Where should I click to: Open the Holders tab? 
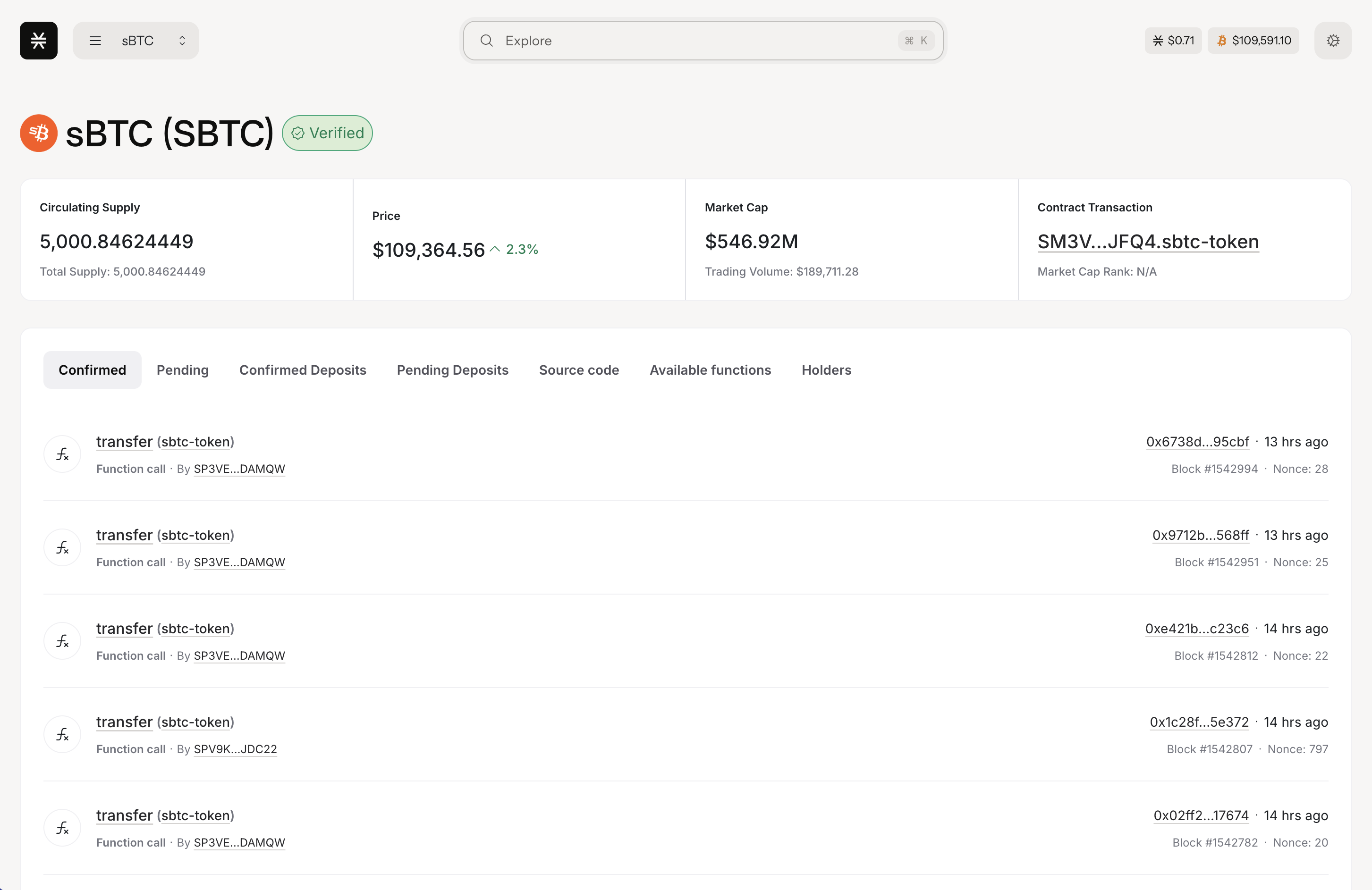[826, 370]
